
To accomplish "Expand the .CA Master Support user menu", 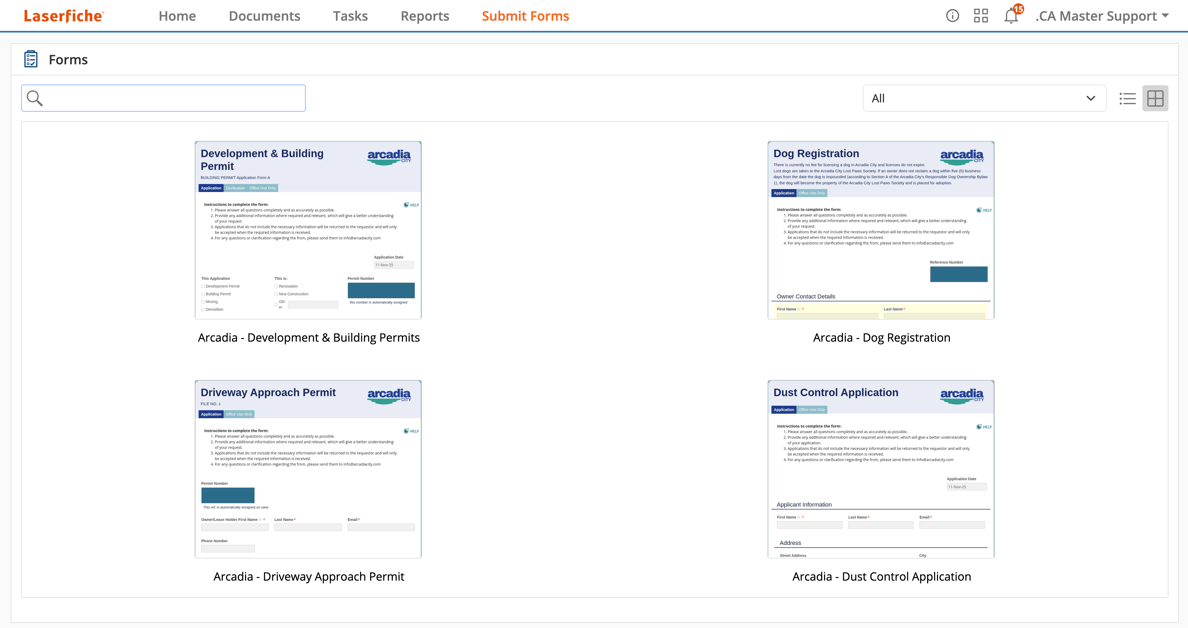I will (1102, 16).
